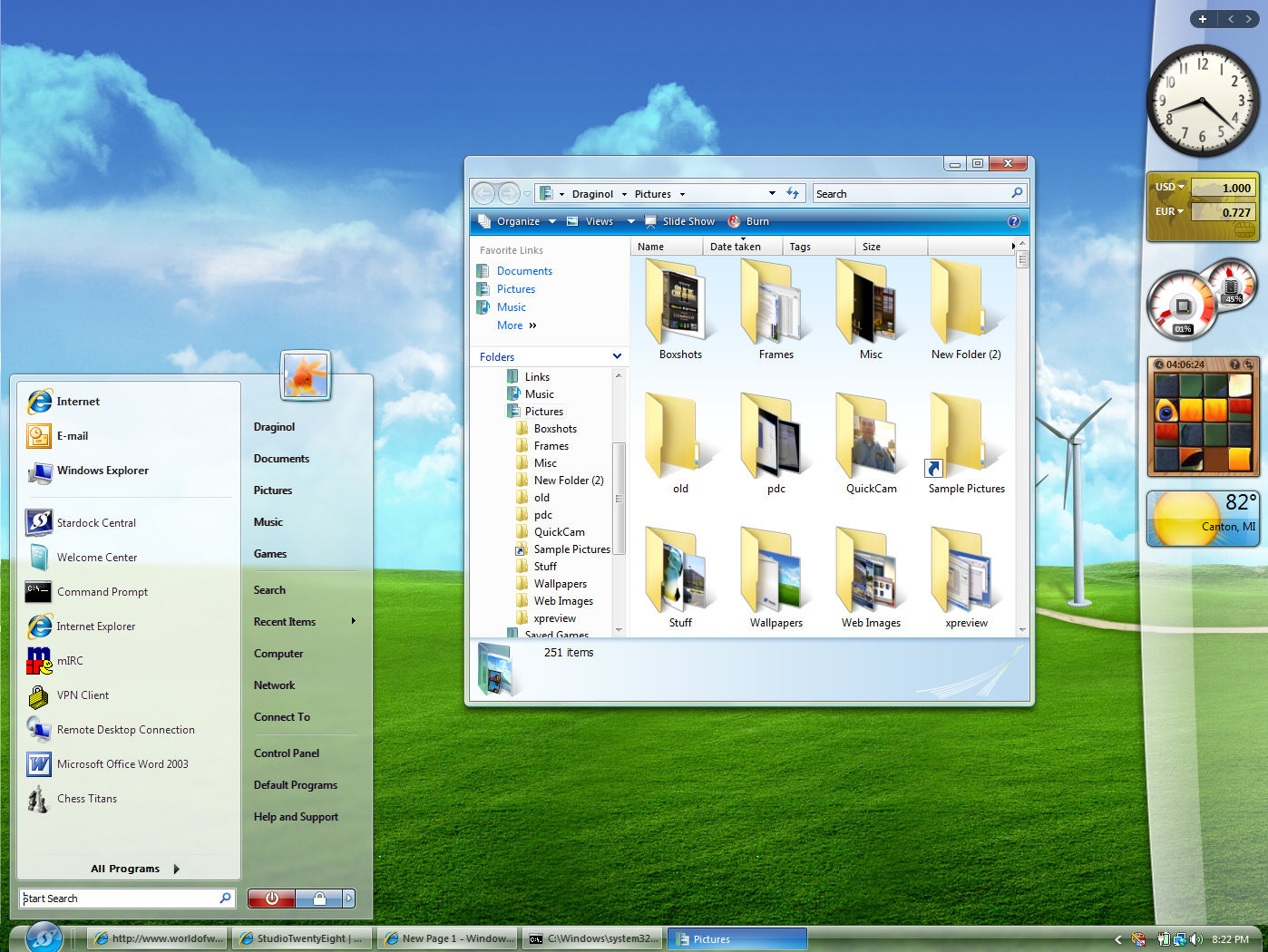The width and height of the screenshot is (1268, 952).
Task: Open Organize dropdown menu
Action: [x=517, y=221]
